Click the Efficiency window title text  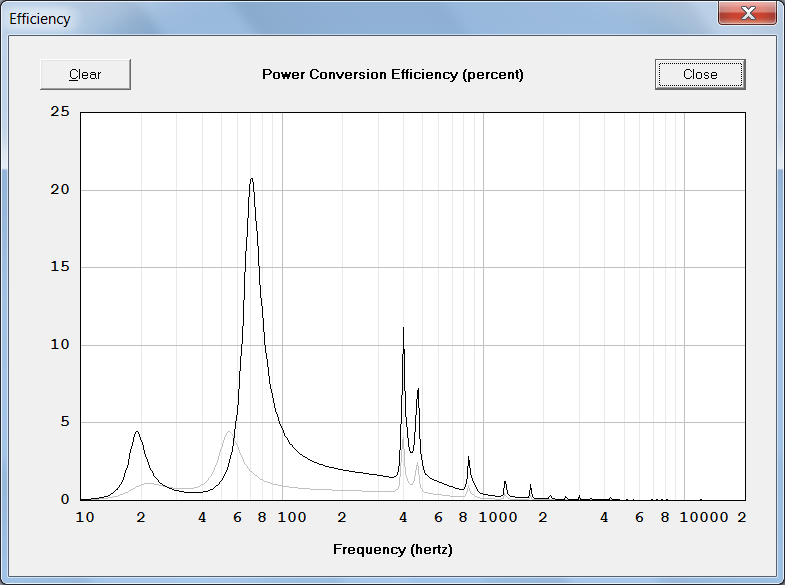click(x=40, y=19)
